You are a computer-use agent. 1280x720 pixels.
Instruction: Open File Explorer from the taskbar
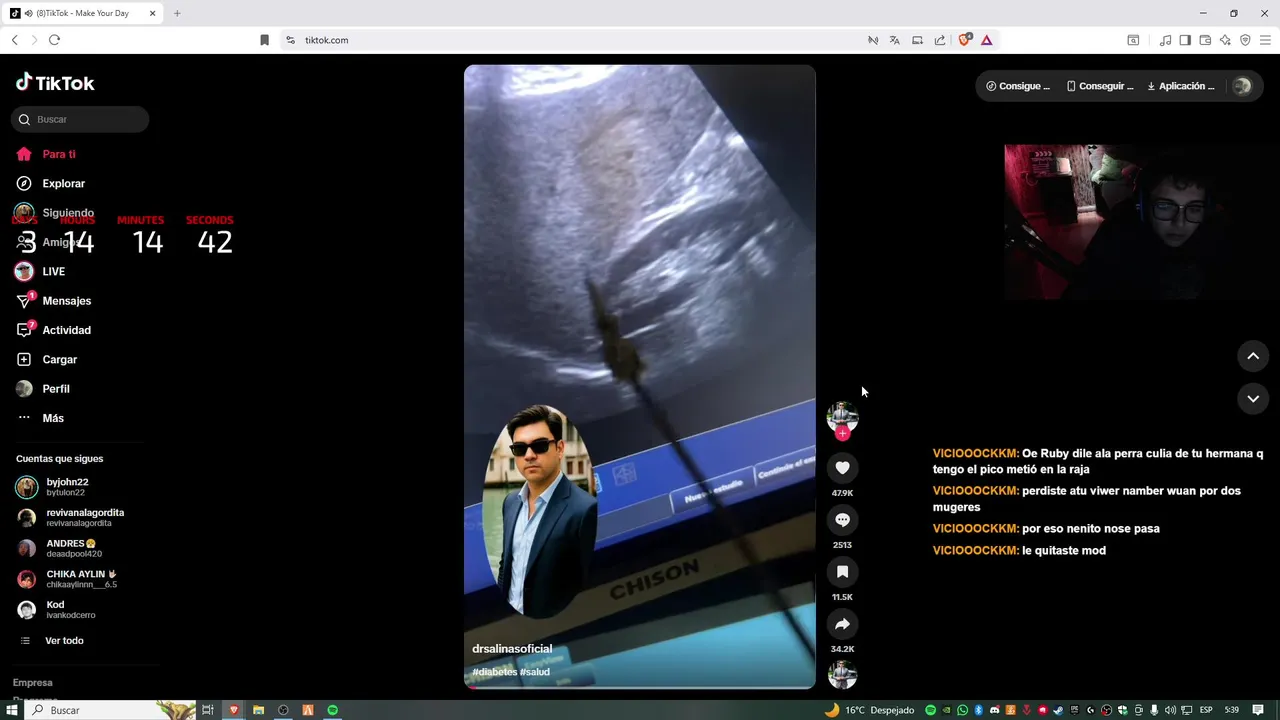pos(258,710)
